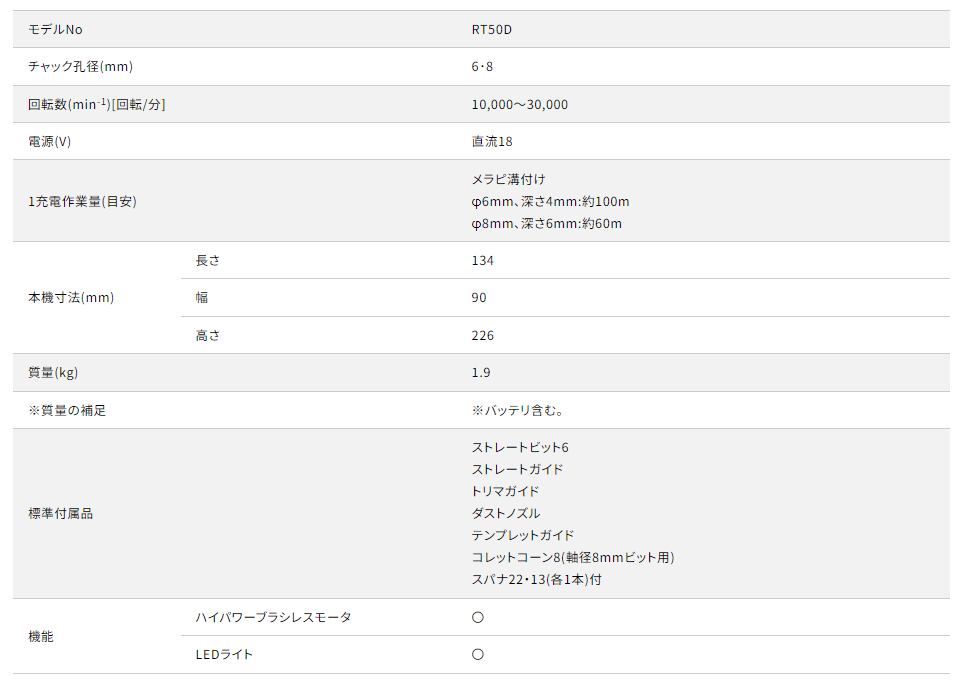The height and width of the screenshot is (684, 976).
Task: Click the チャック孔径(mm) label
Action: click(80, 67)
